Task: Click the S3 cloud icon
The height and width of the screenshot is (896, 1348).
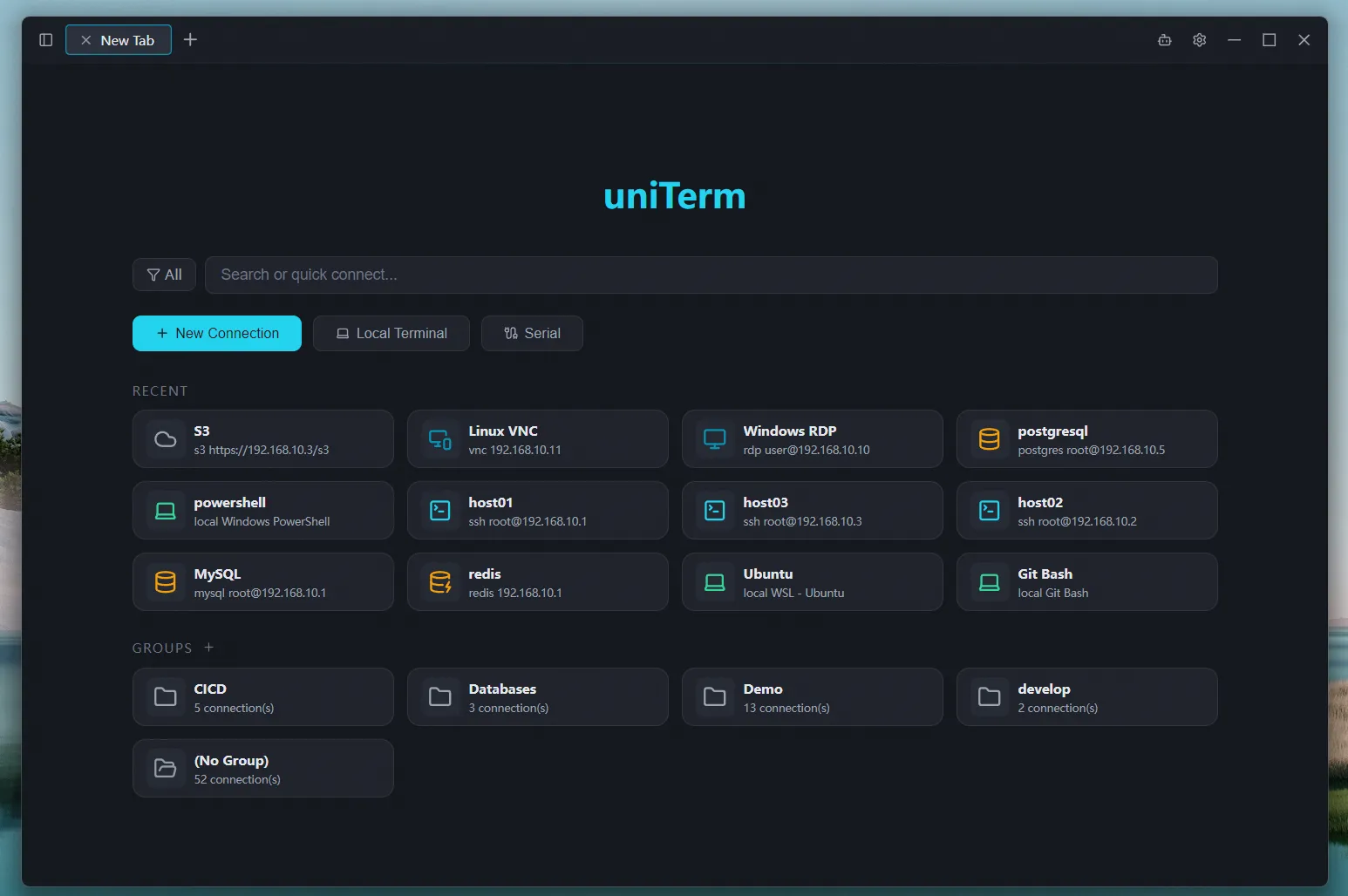Action: tap(166, 439)
